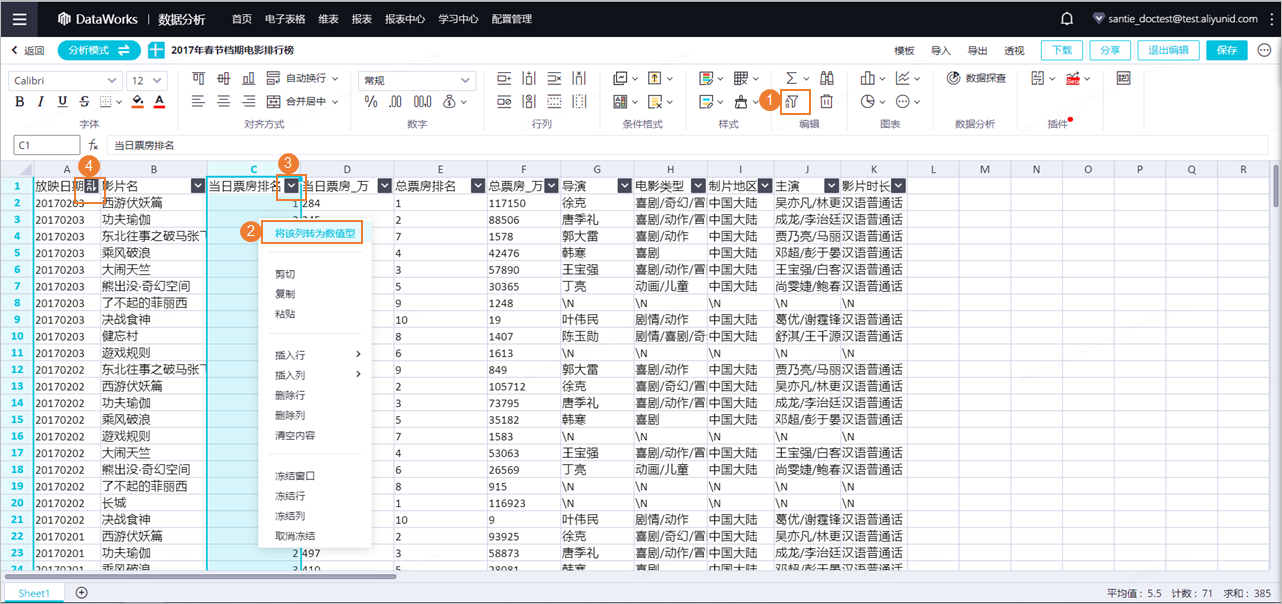
Task: Open the red font color swatch
Action: coord(160,102)
